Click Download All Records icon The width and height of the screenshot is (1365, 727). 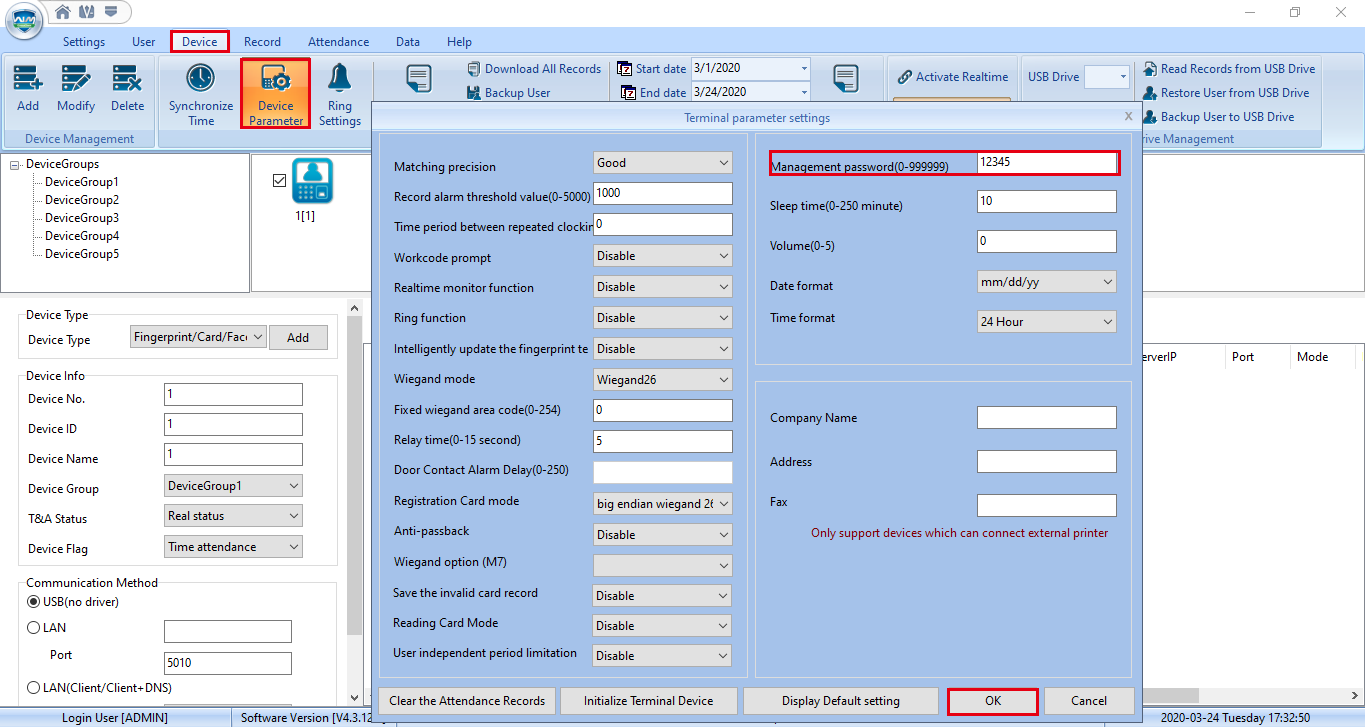(x=533, y=68)
